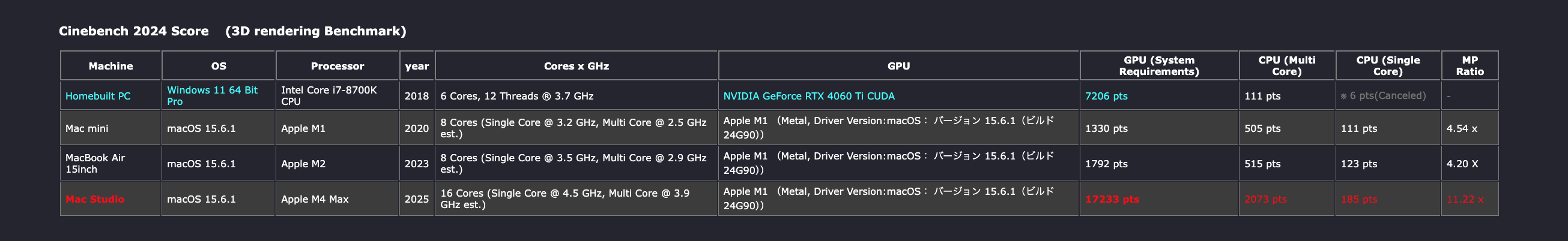Click the Machine column header
Image resolution: width=1568 pixels, height=241 pixels.
pyautogui.click(x=110, y=65)
